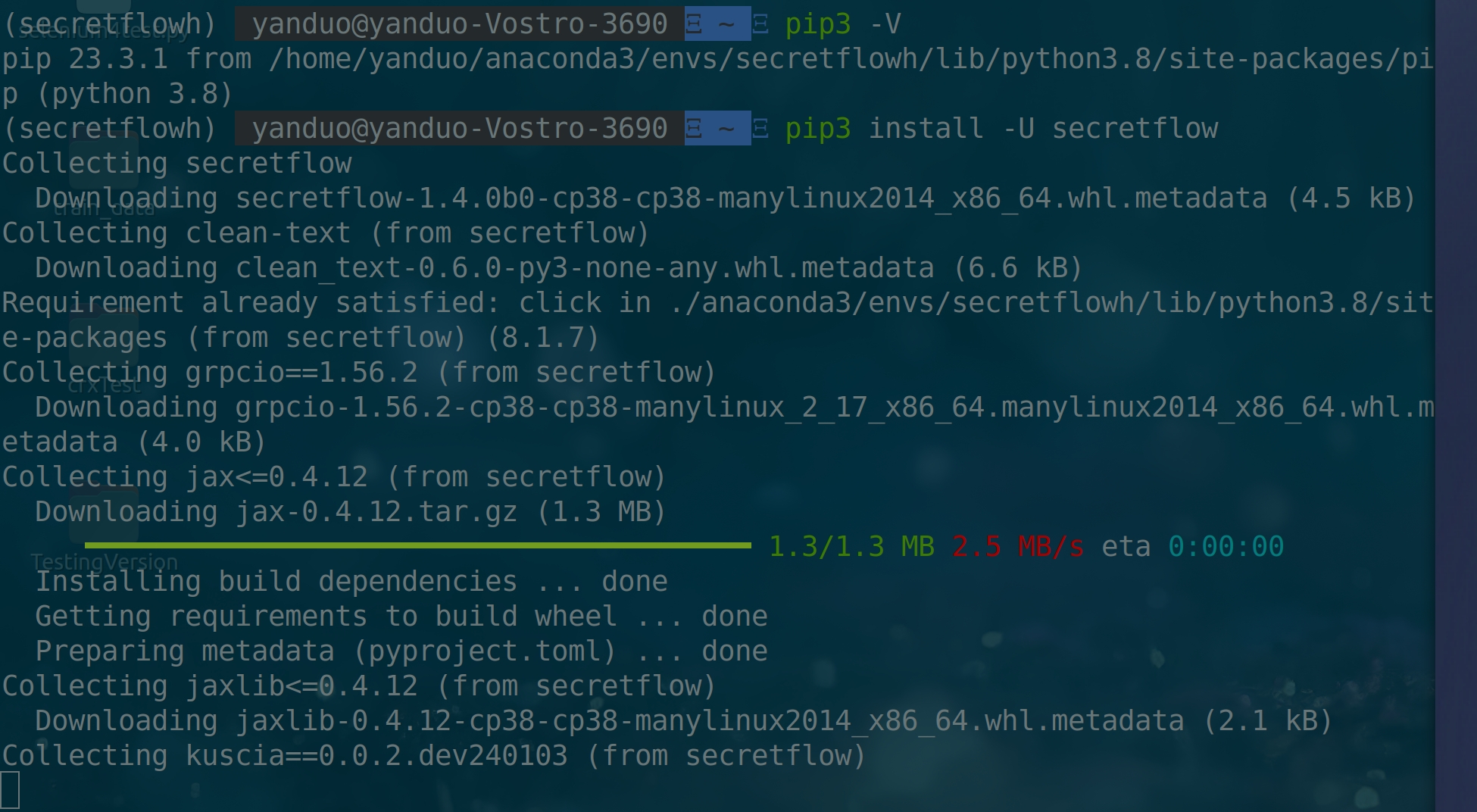Click the red "2.5 MB/s" download speed

click(x=1017, y=546)
